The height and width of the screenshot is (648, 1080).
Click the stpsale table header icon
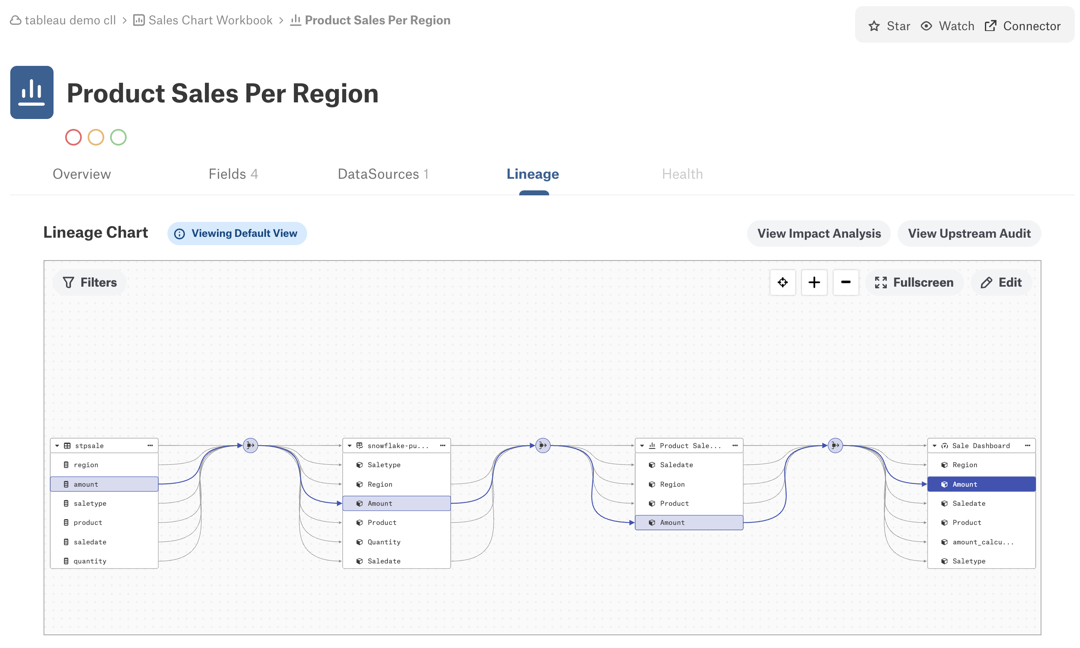pos(68,446)
